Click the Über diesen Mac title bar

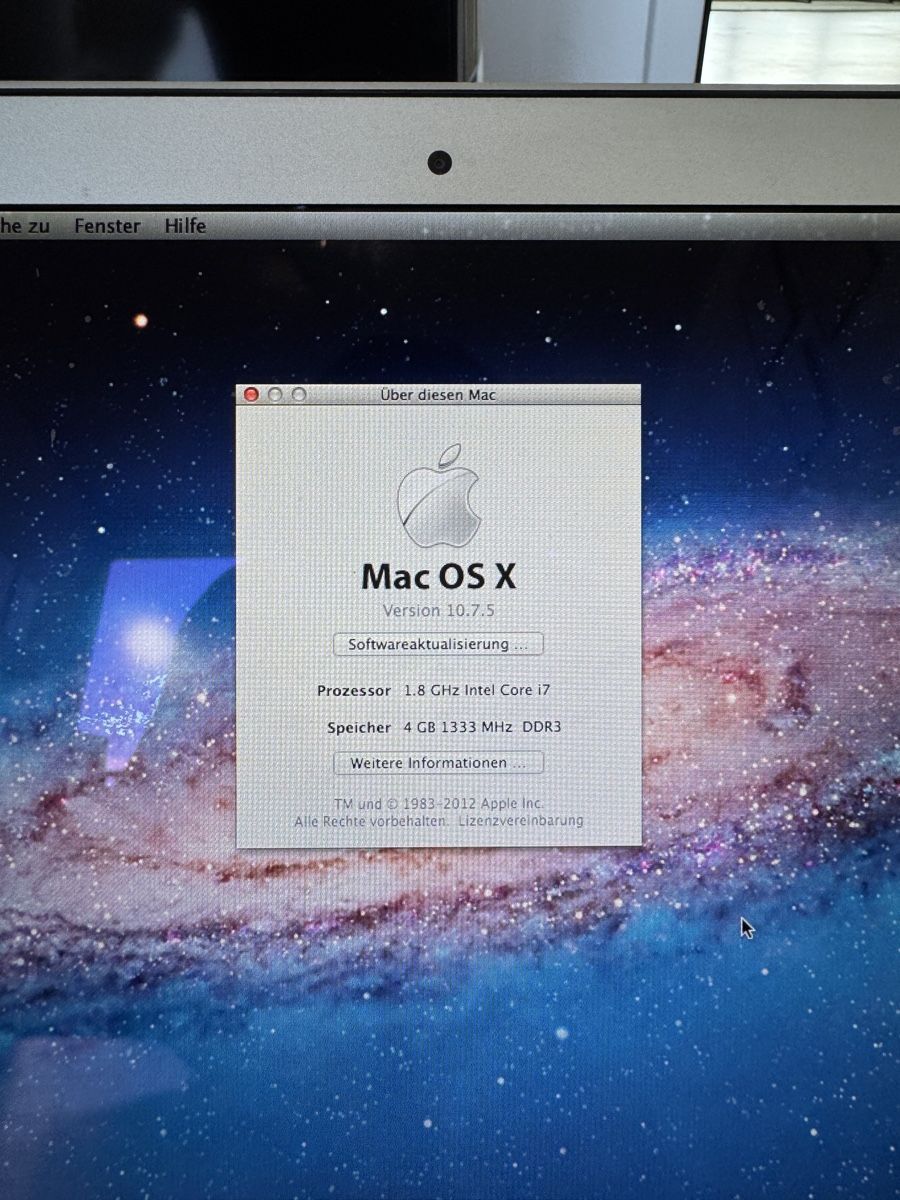[x=438, y=395]
